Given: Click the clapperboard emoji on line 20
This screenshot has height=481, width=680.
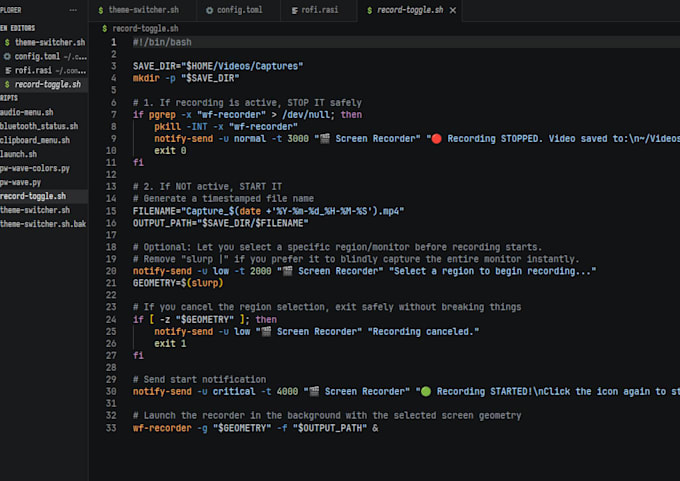Looking at the screenshot, I should 287,271.
